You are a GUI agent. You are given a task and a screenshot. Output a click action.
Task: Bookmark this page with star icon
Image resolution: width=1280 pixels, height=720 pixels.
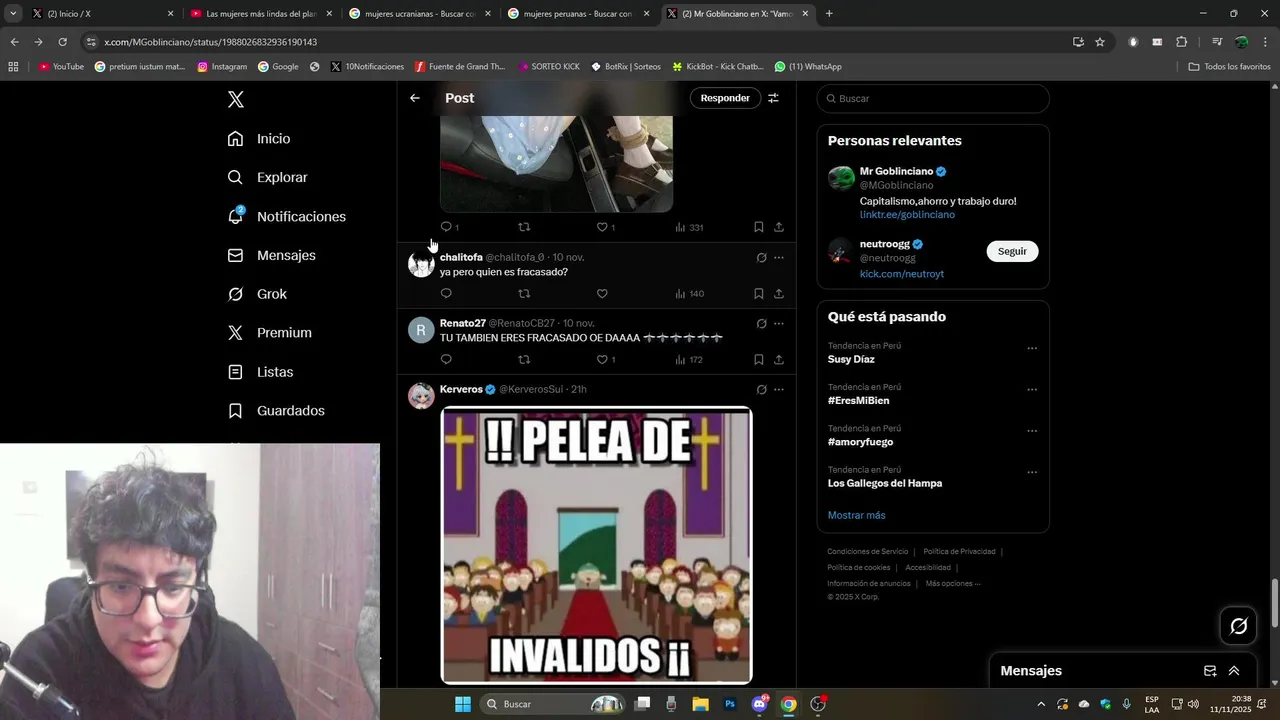pyautogui.click(x=1100, y=42)
